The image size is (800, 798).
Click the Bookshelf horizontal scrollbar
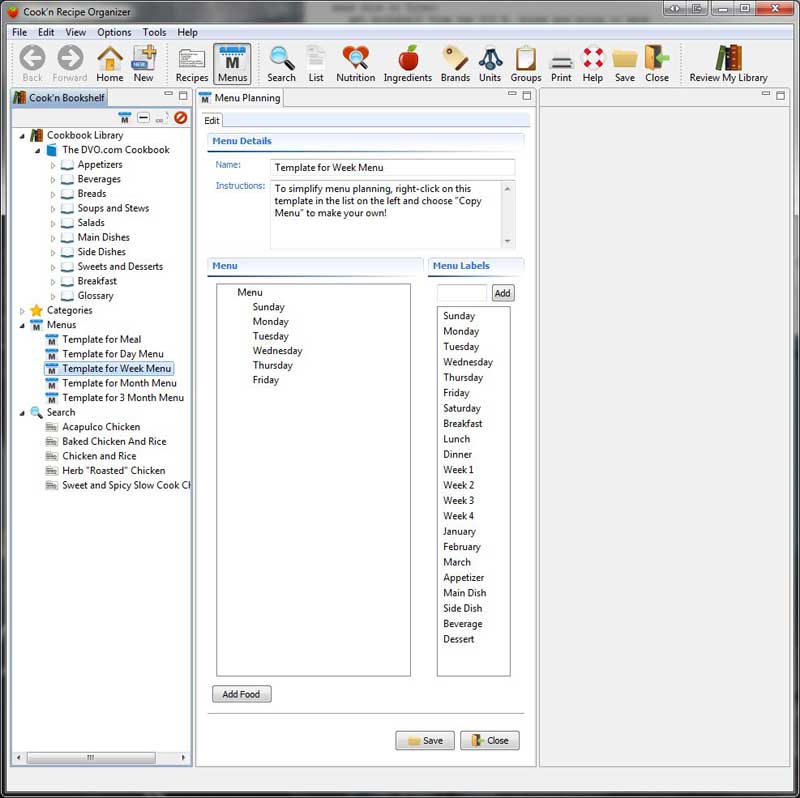tap(91, 758)
